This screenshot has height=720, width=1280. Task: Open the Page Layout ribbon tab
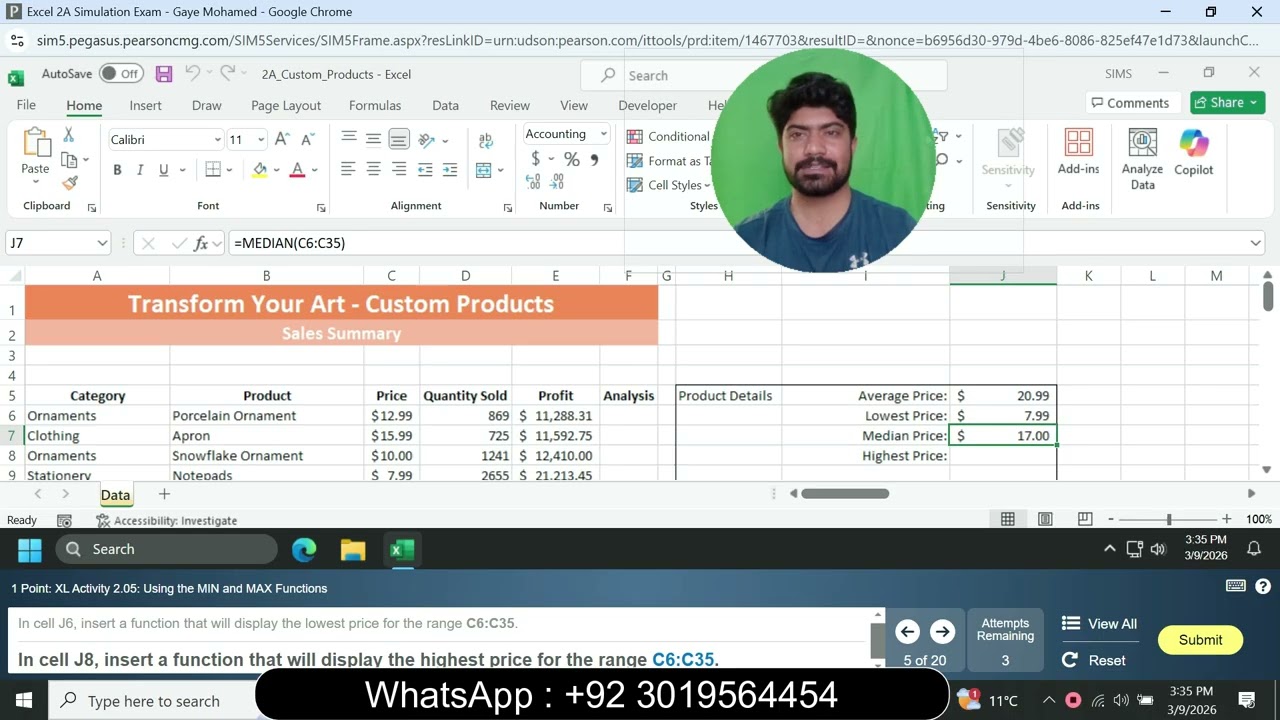point(286,105)
